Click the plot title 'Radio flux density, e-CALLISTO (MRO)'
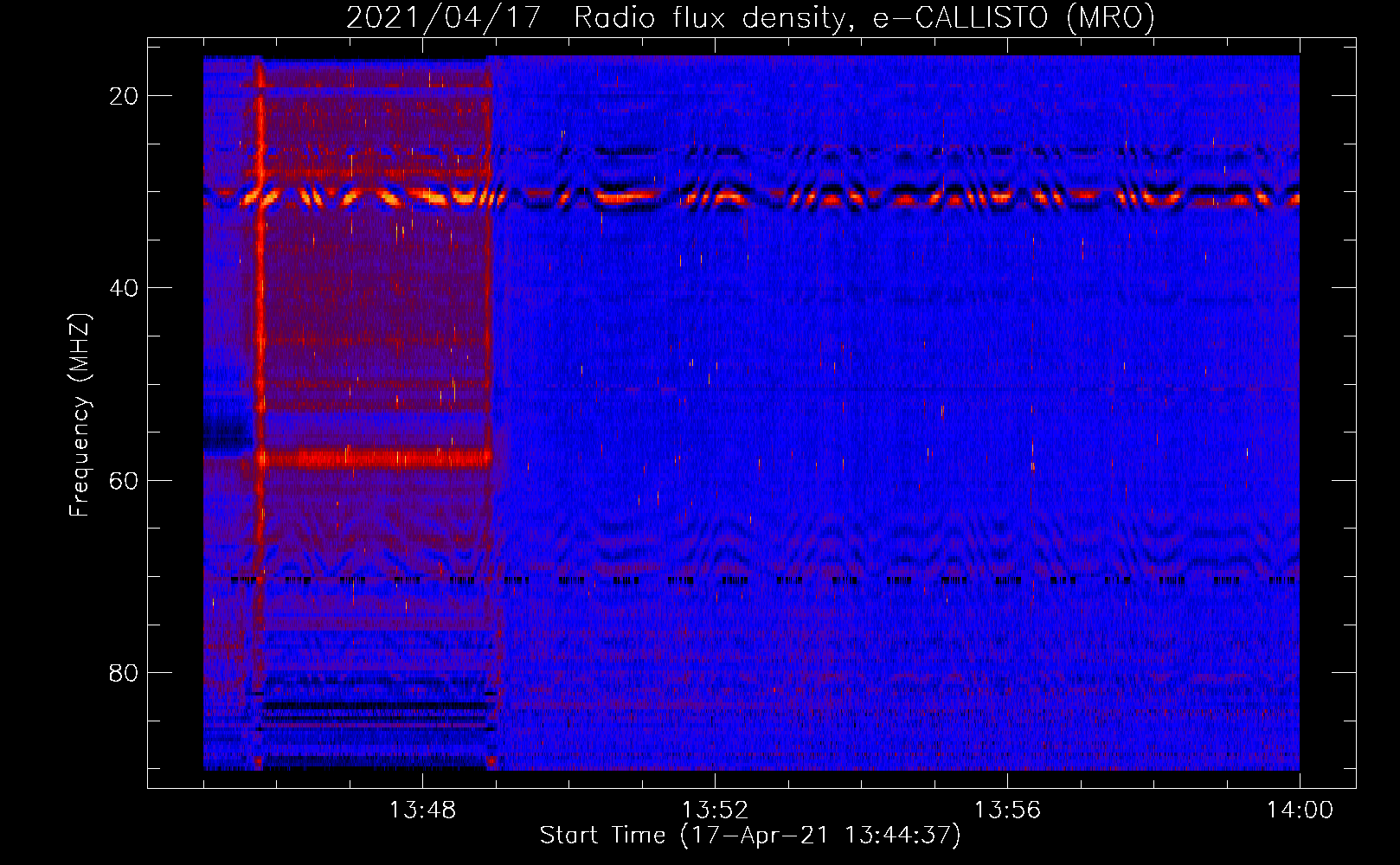The width and height of the screenshot is (1400, 865). pos(864,18)
